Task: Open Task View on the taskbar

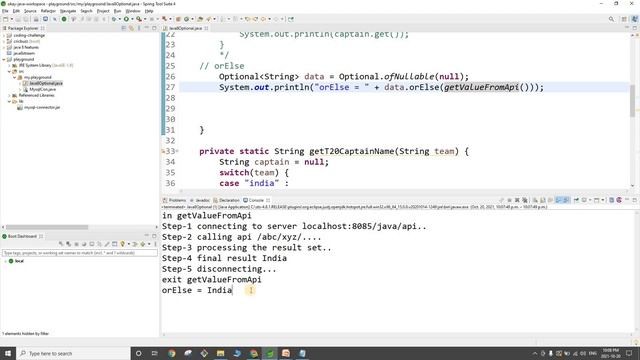Action: coord(155,353)
